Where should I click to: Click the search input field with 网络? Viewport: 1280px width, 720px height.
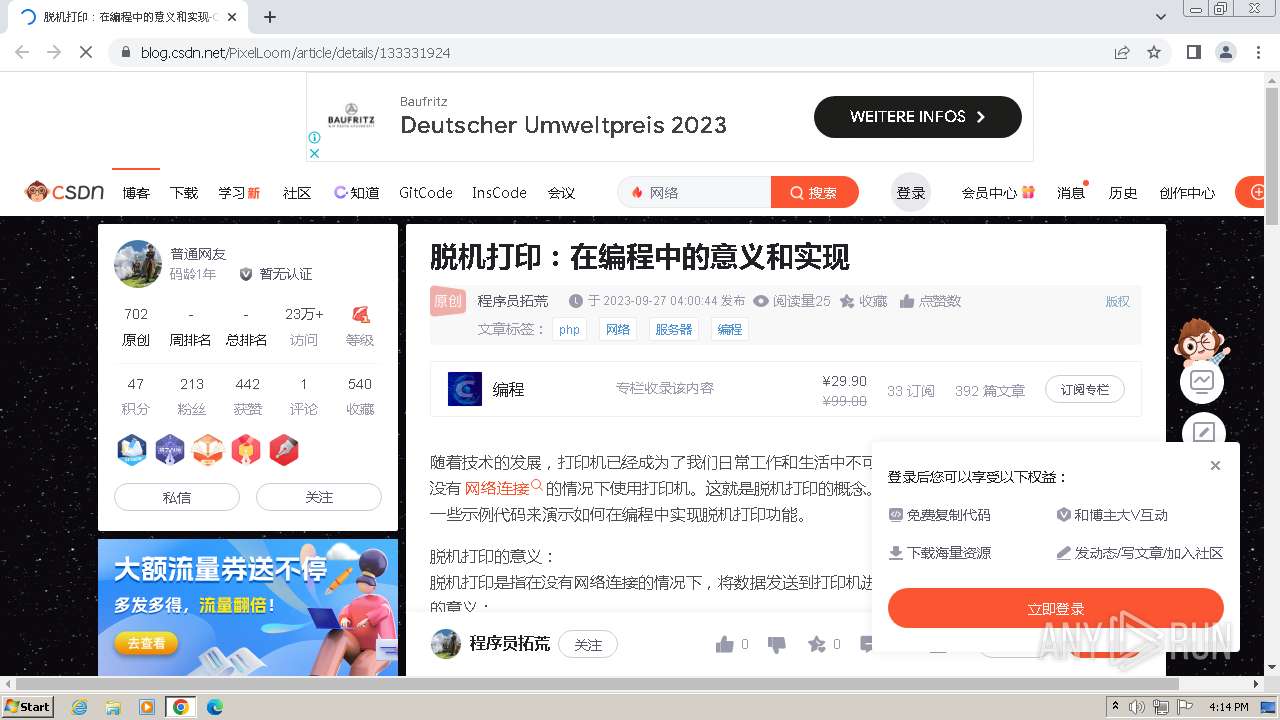pyautogui.click(x=695, y=192)
